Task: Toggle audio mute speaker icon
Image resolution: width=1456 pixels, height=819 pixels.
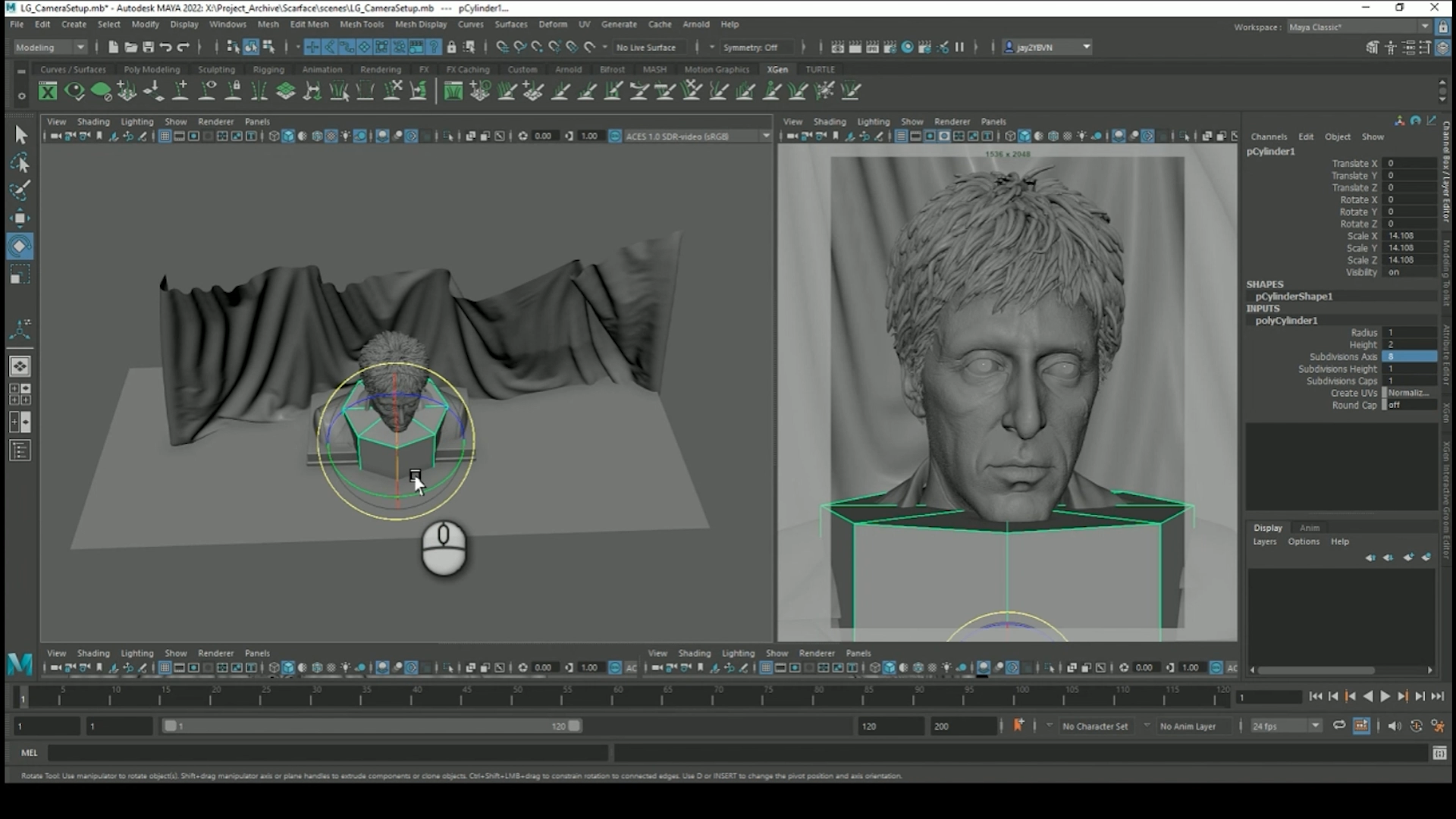Action: [1395, 726]
